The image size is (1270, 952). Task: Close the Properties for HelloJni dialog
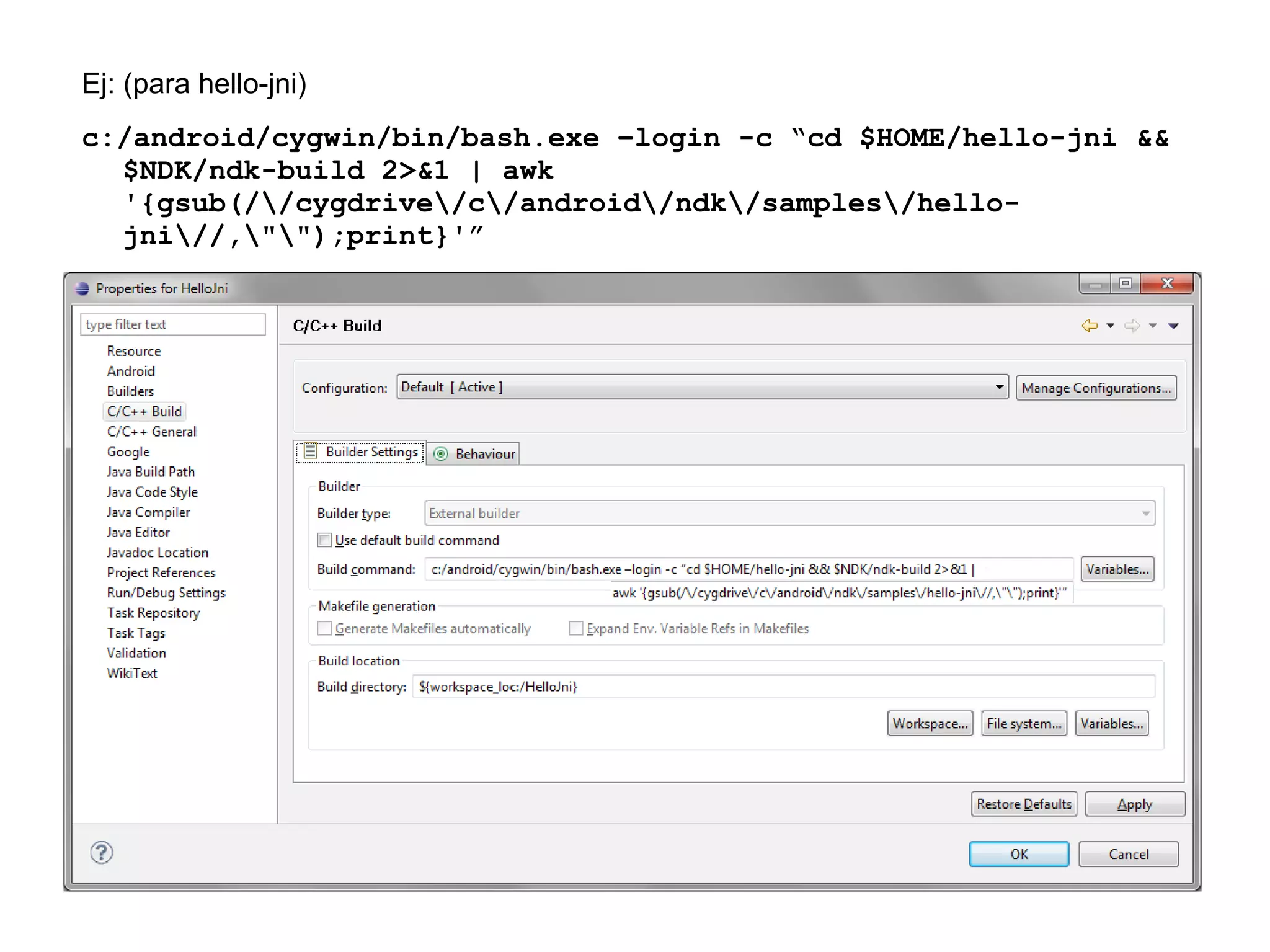coord(1167,284)
